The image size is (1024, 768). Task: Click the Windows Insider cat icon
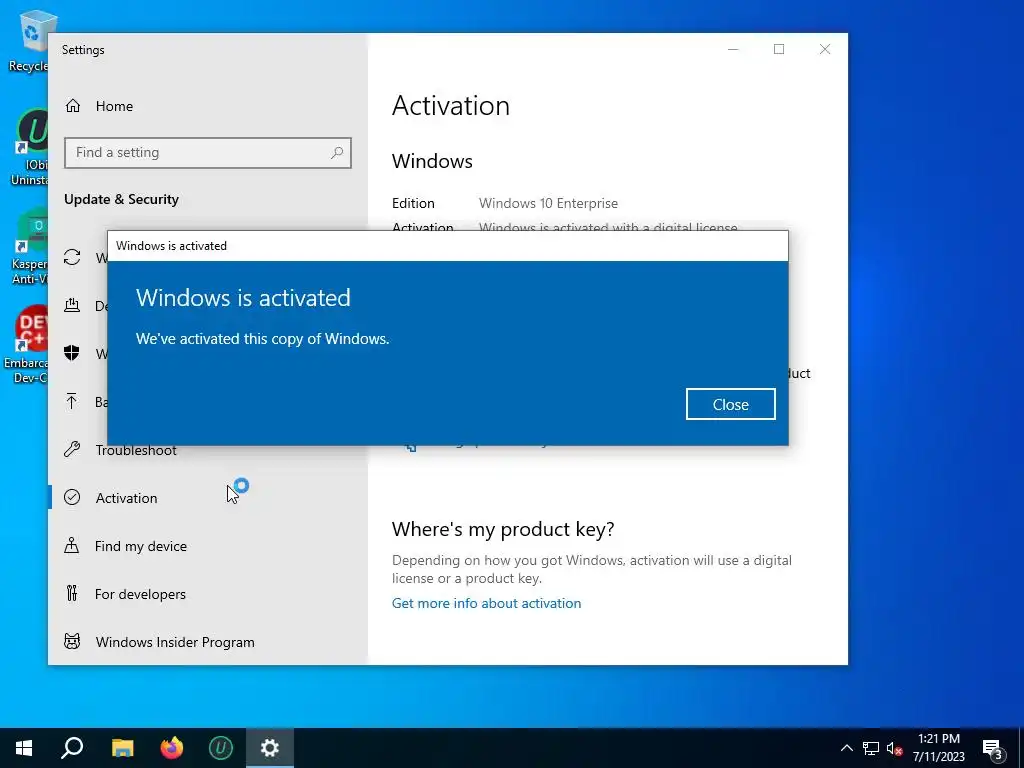pos(72,641)
